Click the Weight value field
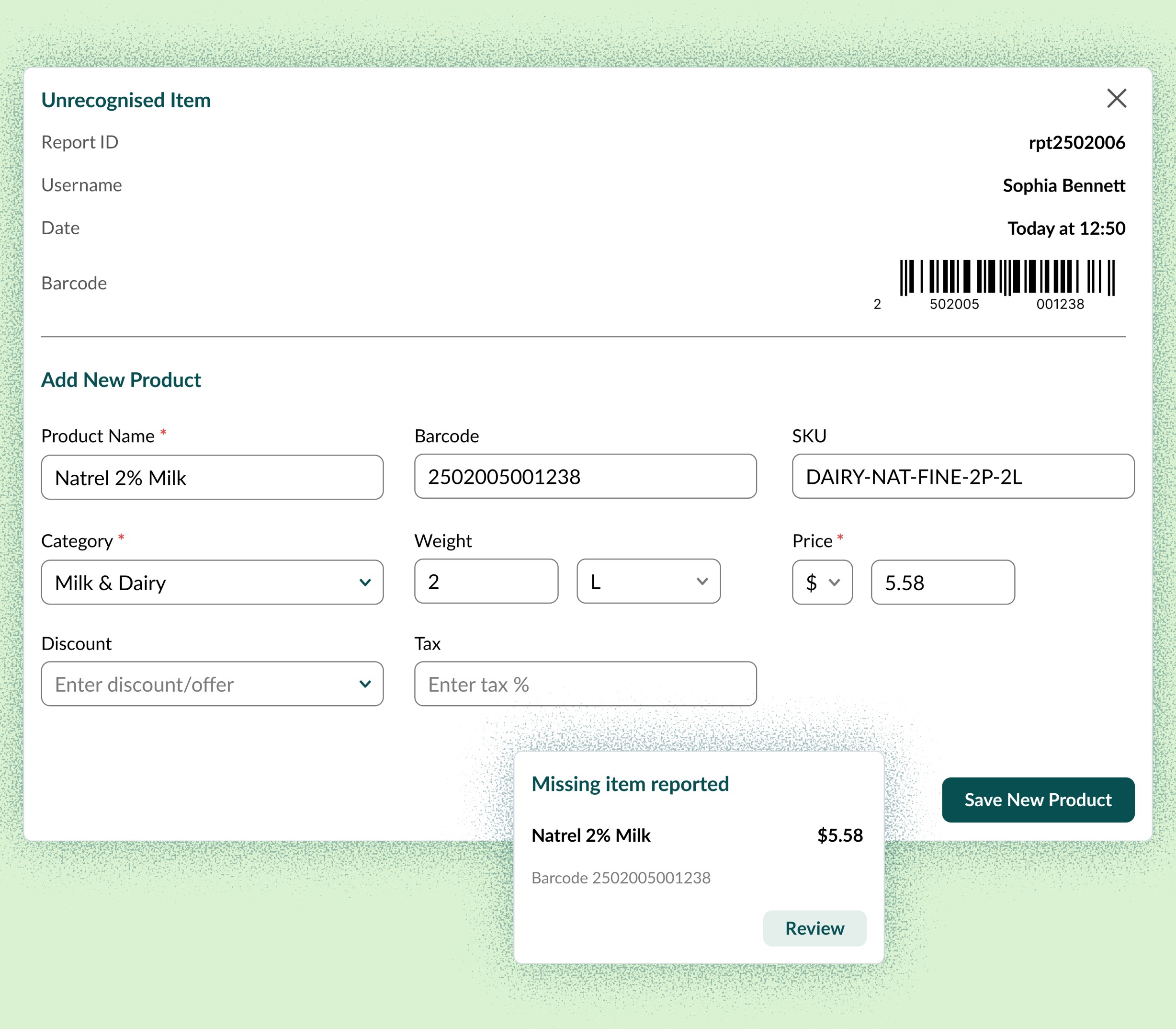 pyautogui.click(x=486, y=581)
